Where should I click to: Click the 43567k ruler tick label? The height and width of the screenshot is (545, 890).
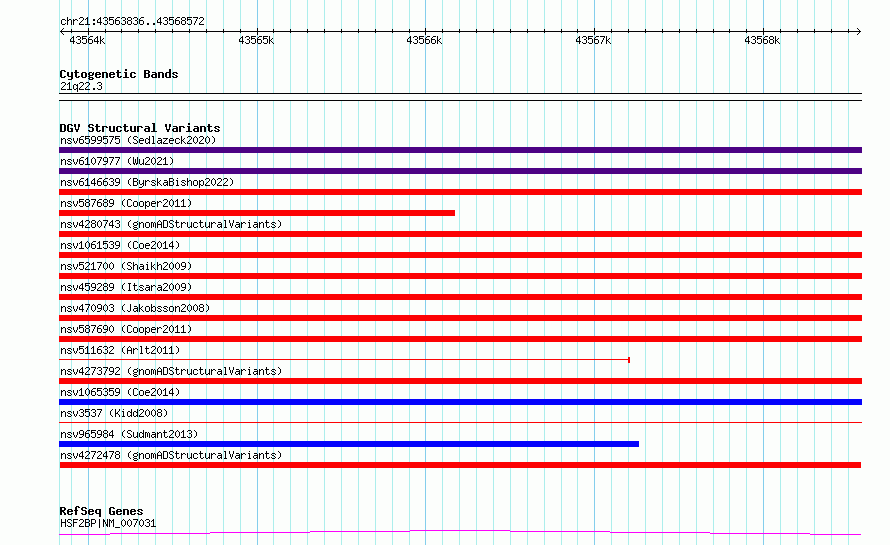click(593, 40)
